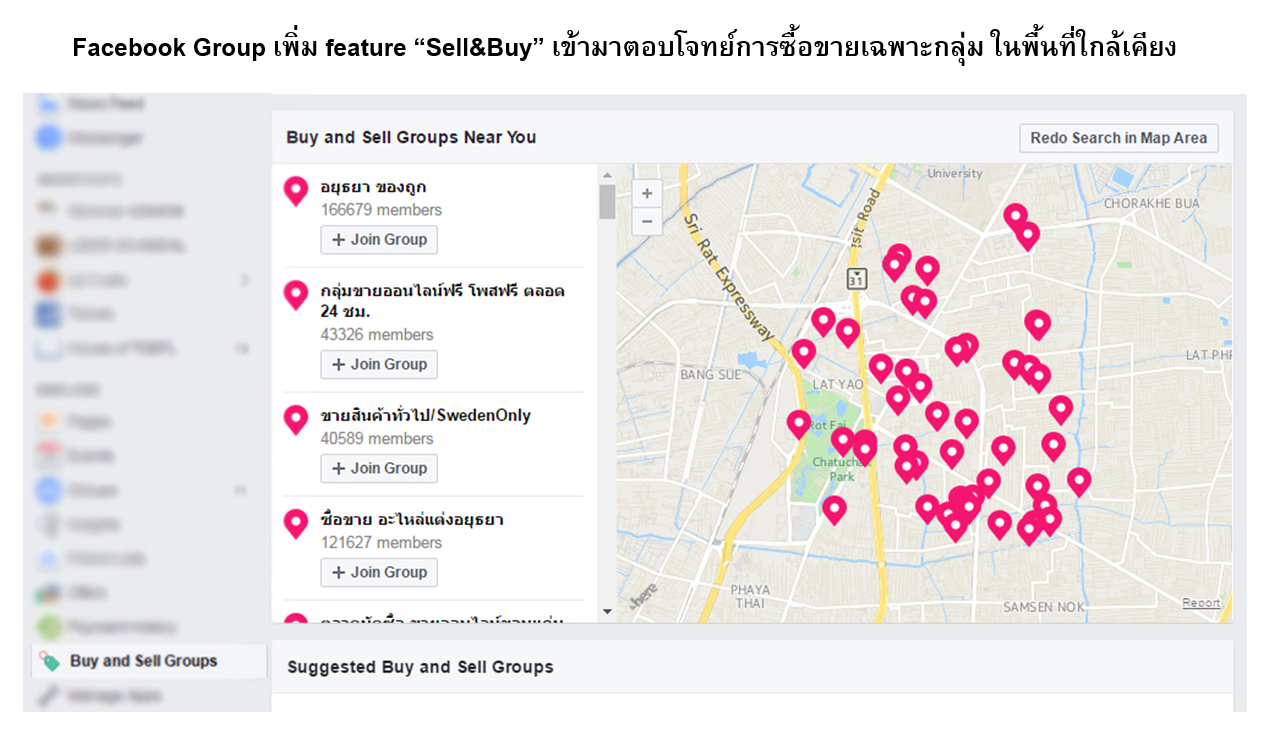Screen dimensions: 1279x732
Task: Join the อยุธยา ของถูก group
Action: coord(379,240)
